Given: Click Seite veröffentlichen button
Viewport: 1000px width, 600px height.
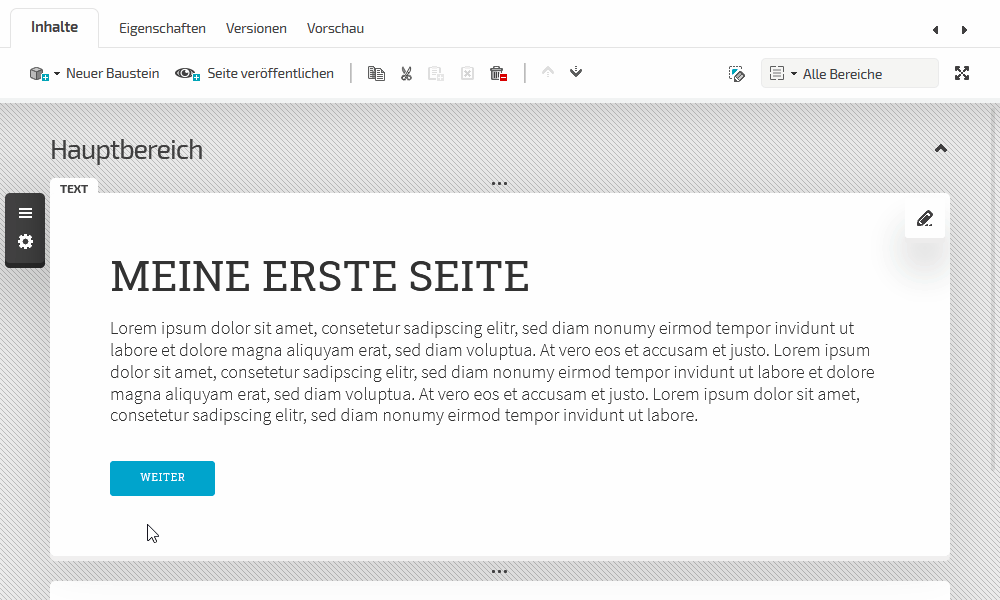Looking at the screenshot, I should [255, 73].
